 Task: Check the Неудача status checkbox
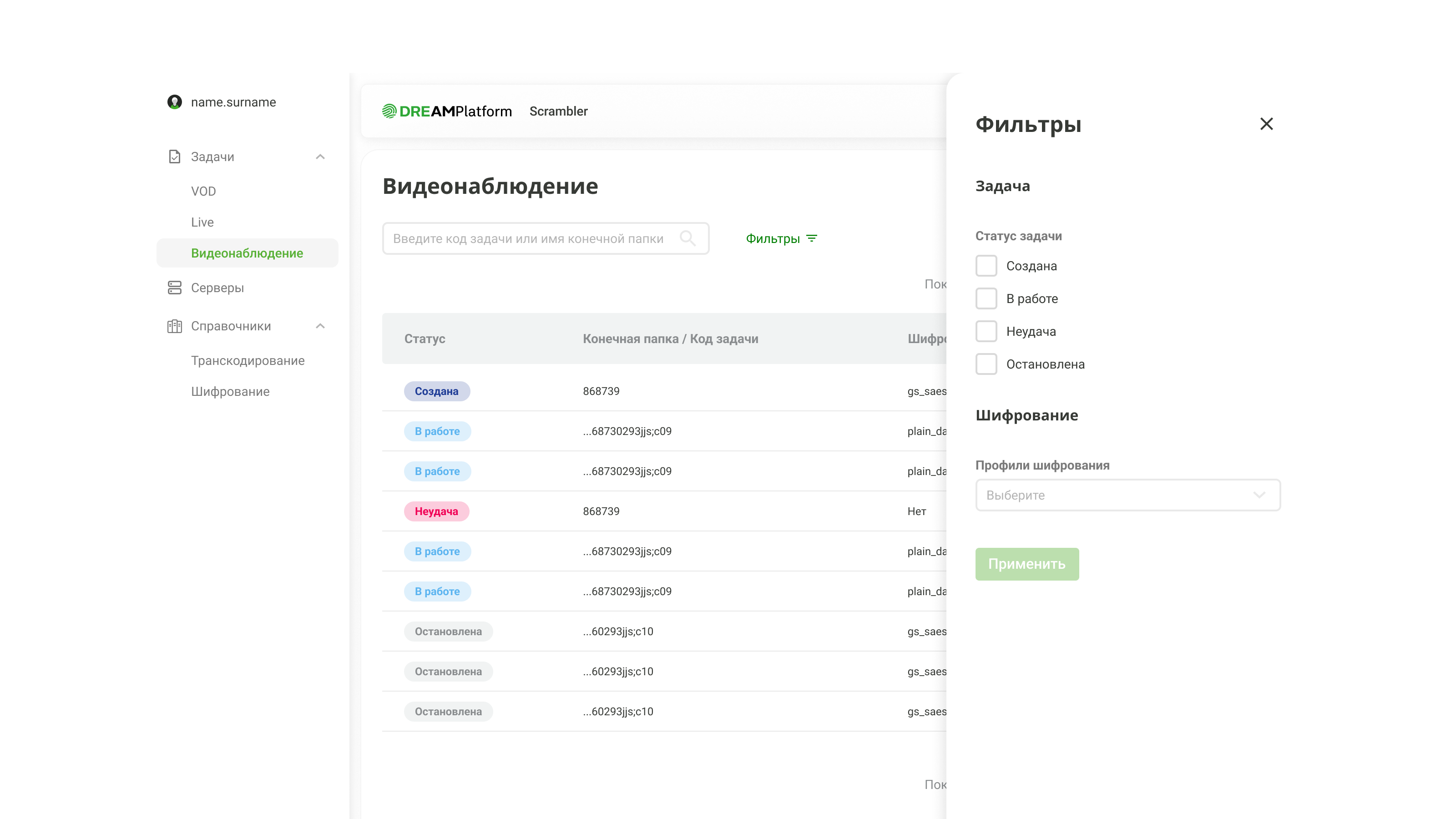[986, 331]
